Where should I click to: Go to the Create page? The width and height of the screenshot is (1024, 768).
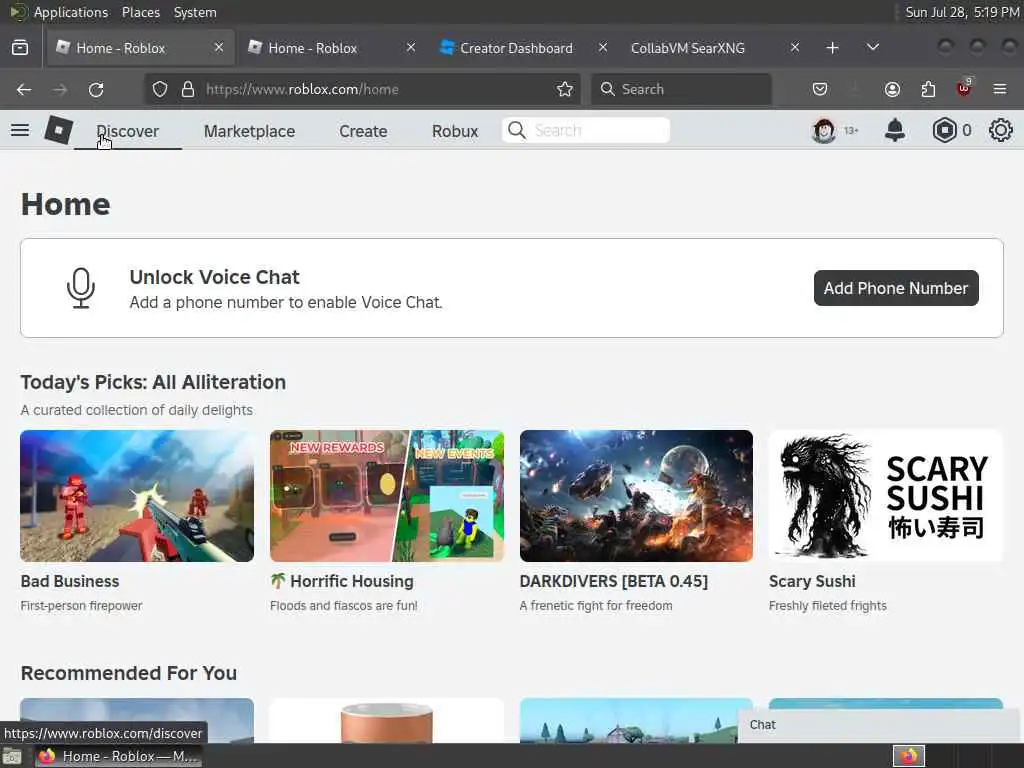click(x=363, y=131)
